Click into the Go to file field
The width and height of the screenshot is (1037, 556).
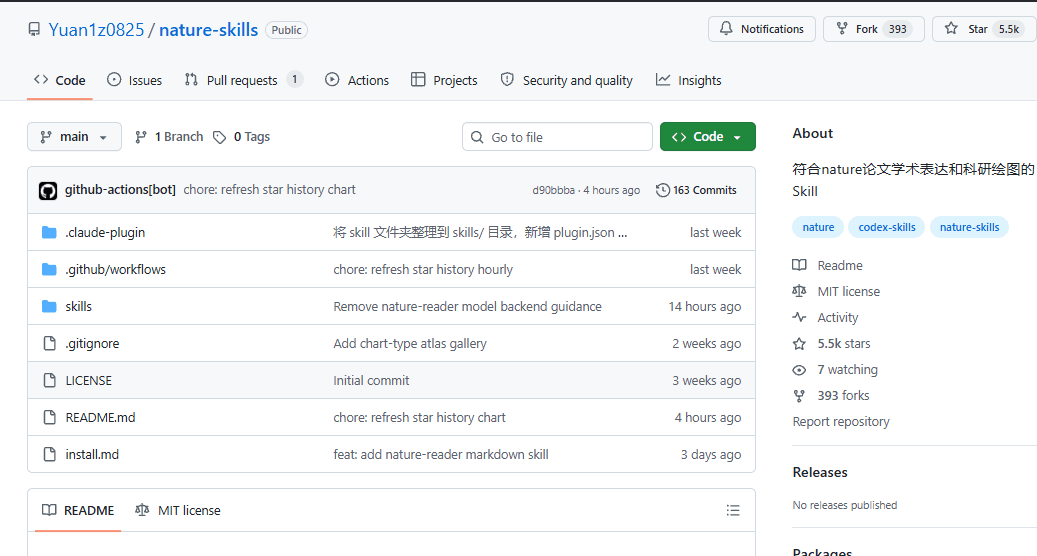(558, 137)
